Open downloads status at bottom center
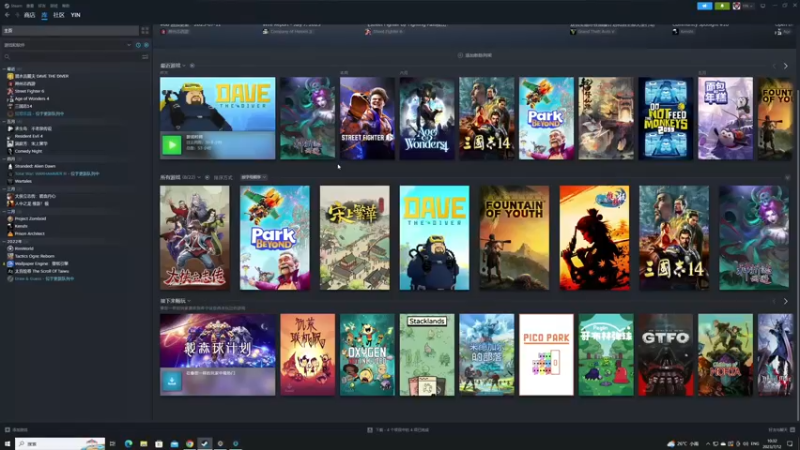Image resolution: width=800 pixels, height=450 pixels. 398,430
